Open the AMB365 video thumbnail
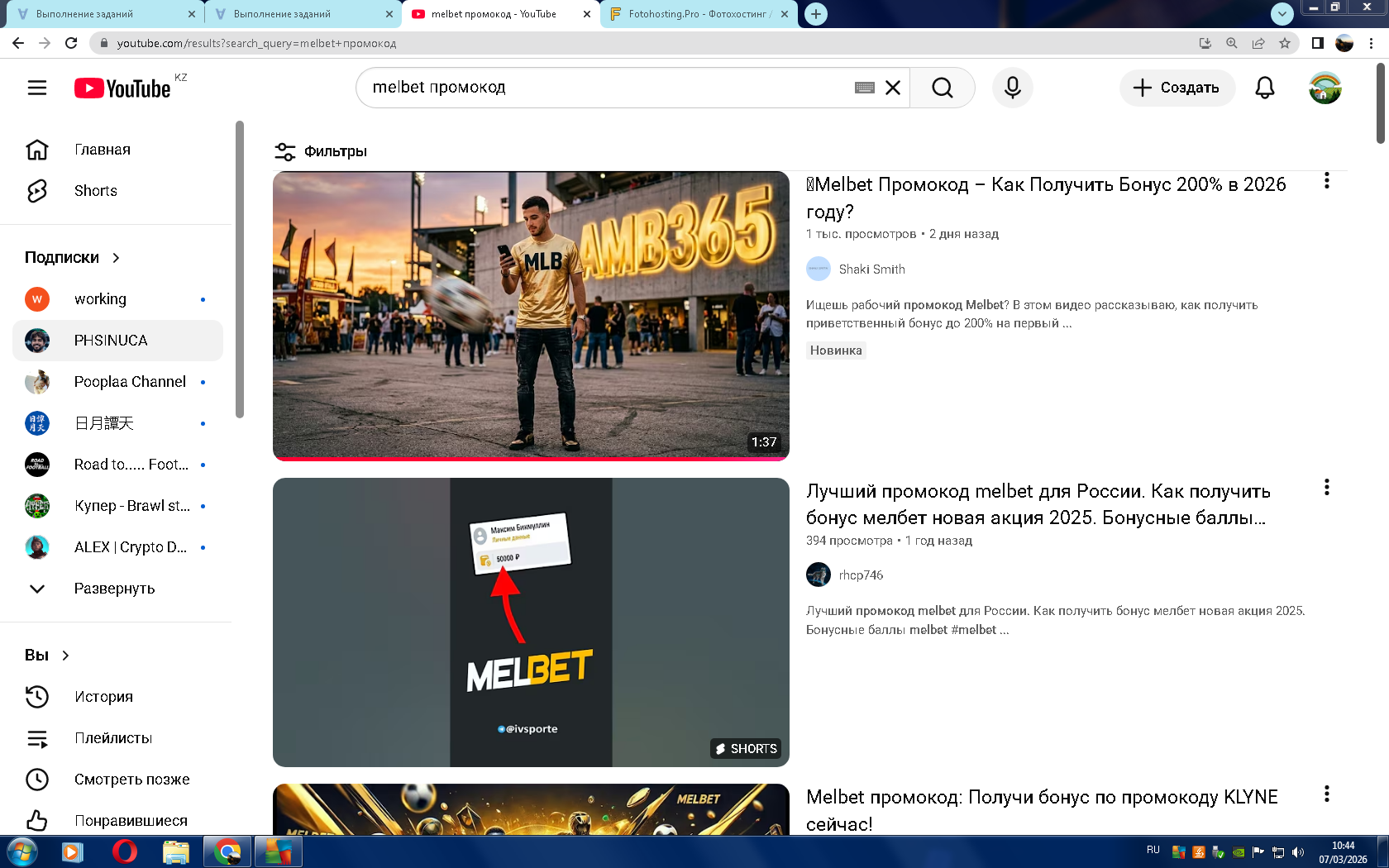Viewport: 1389px width, 868px height. click(x=531, y=315)
